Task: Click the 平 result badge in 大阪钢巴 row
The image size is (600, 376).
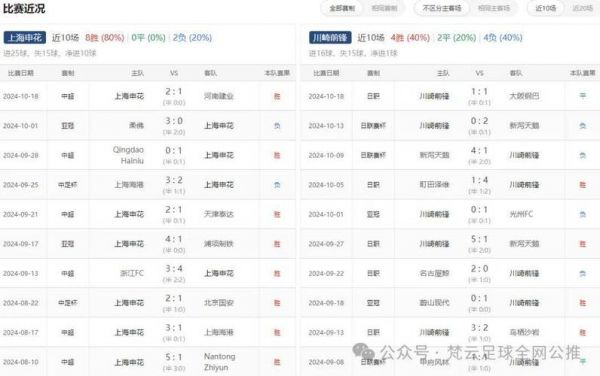Action: click(x=582, y=96)
